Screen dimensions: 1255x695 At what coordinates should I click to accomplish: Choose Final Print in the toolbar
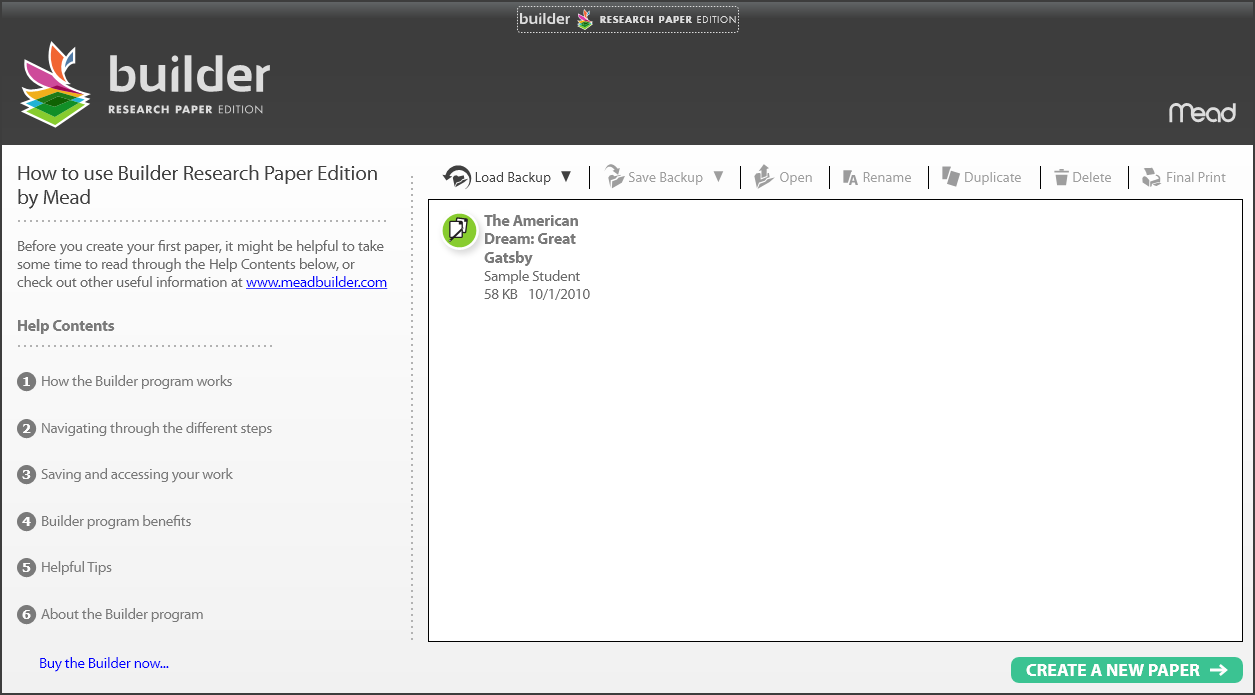click(1196, 178)
